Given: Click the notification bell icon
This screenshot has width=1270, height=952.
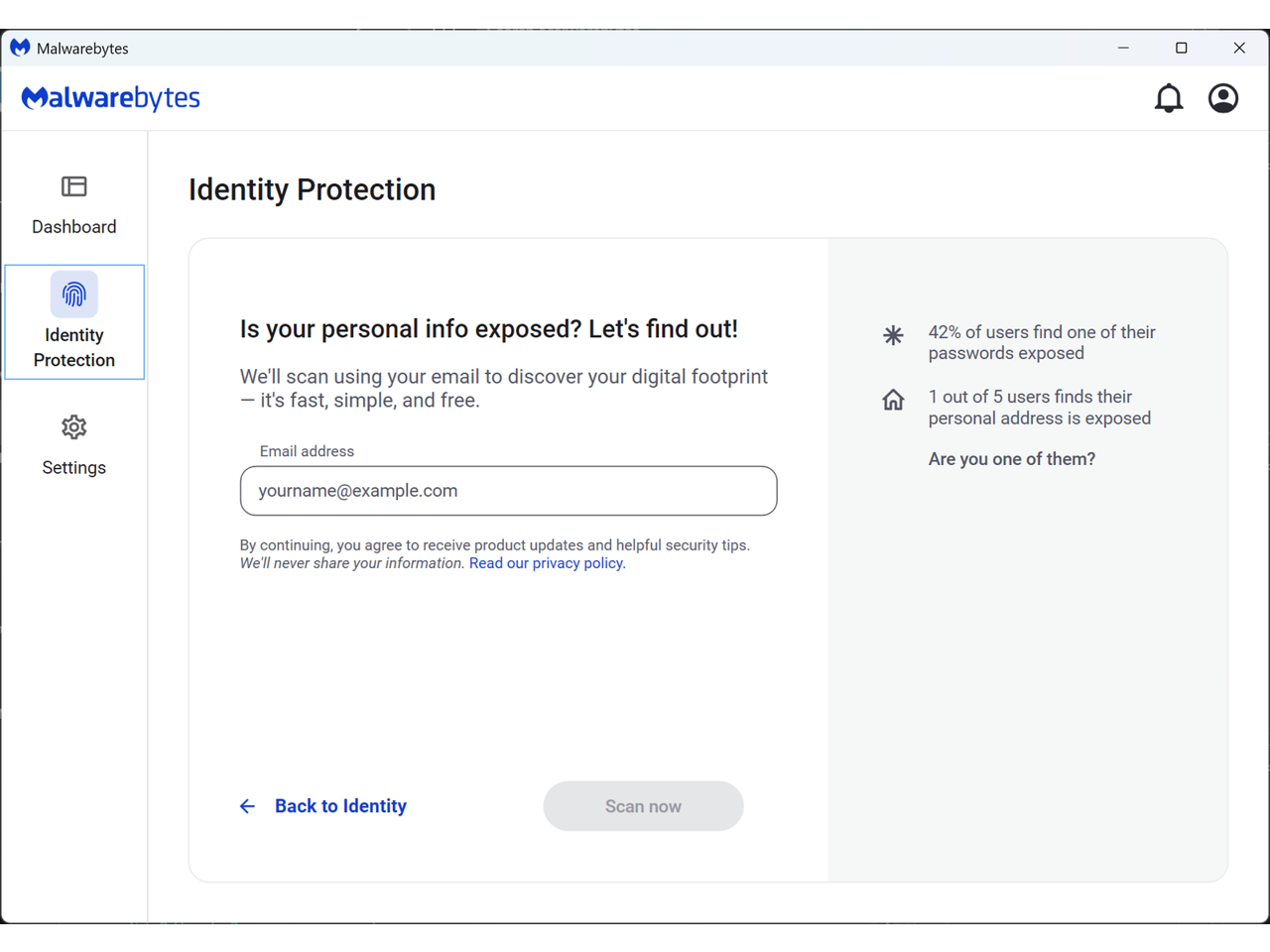Looking at the screenshot, I should click(x=1169, y=98).
